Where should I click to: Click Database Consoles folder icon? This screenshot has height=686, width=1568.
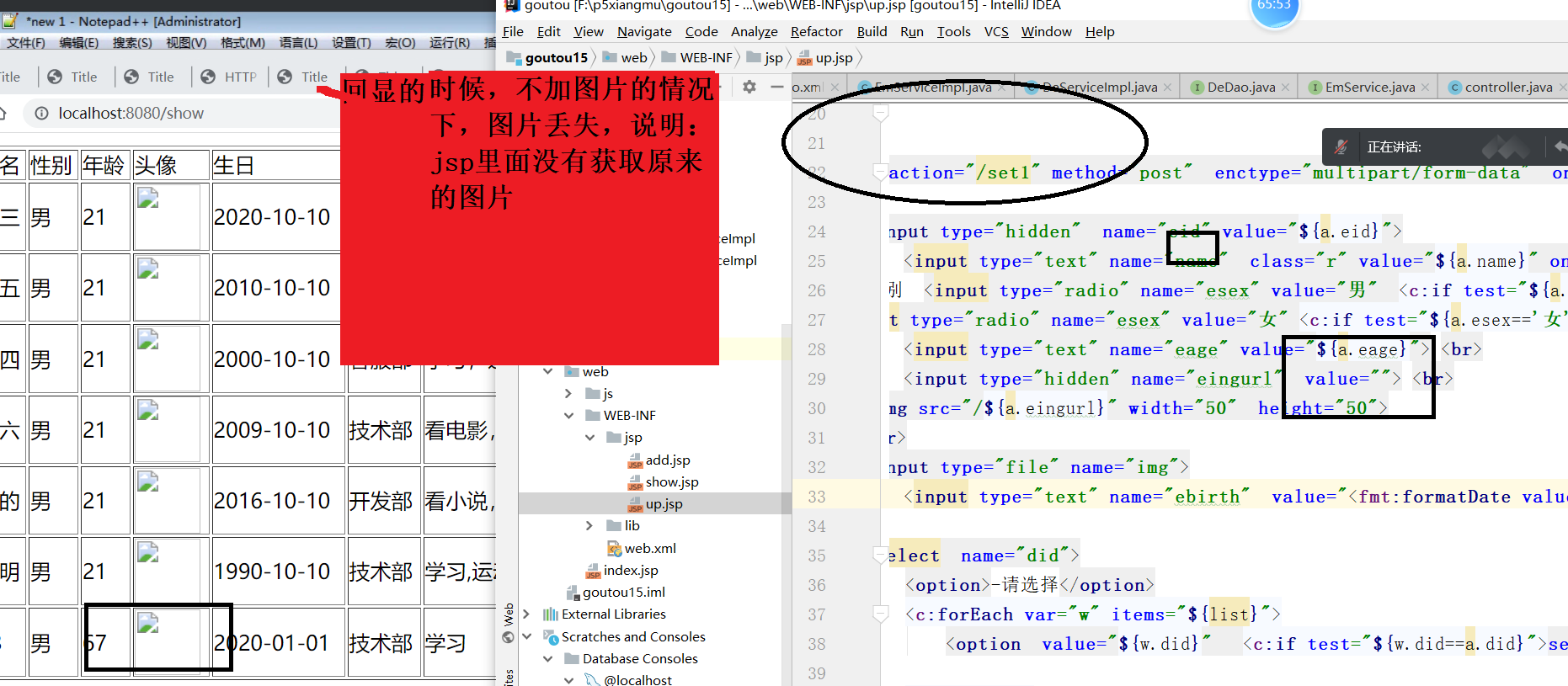pos(572,659)
